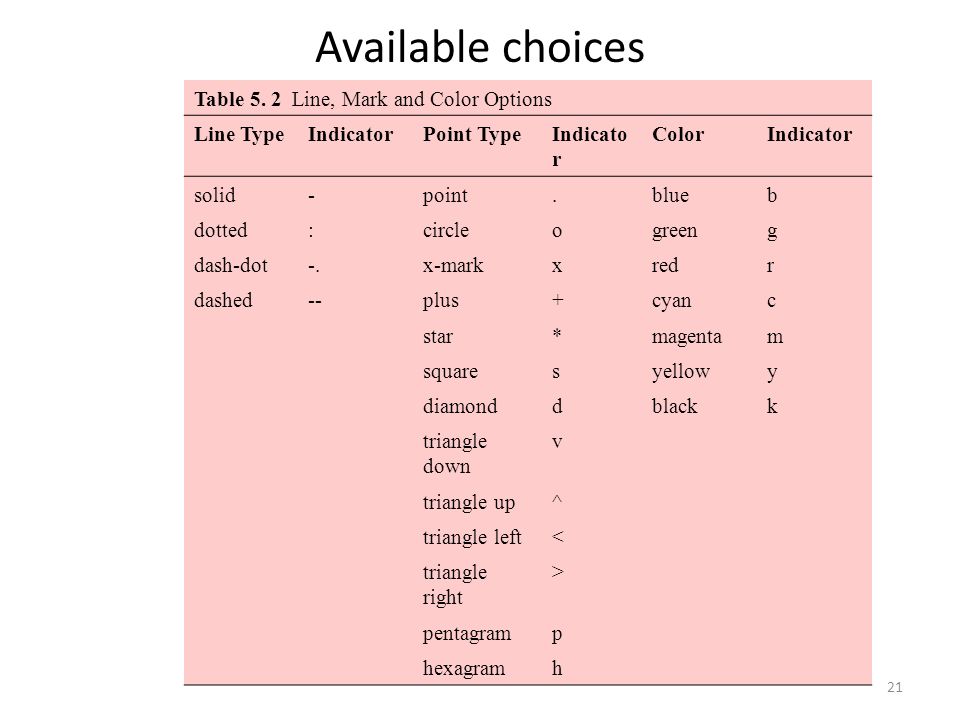Image resolution: width=960 pixels, height=720 pixels.
Task: Click the '+' plus indicator symbol
Action: (x=557, y=300)
